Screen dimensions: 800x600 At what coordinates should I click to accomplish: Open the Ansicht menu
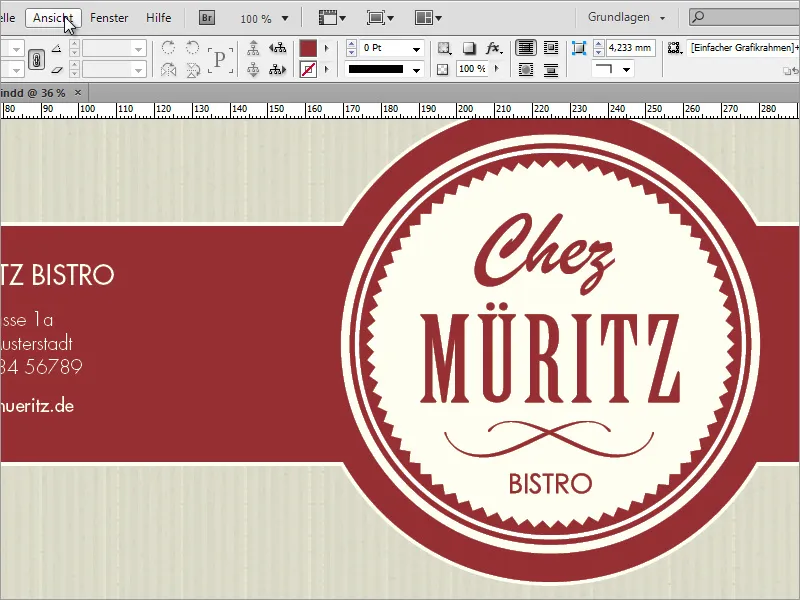[53, 18]
